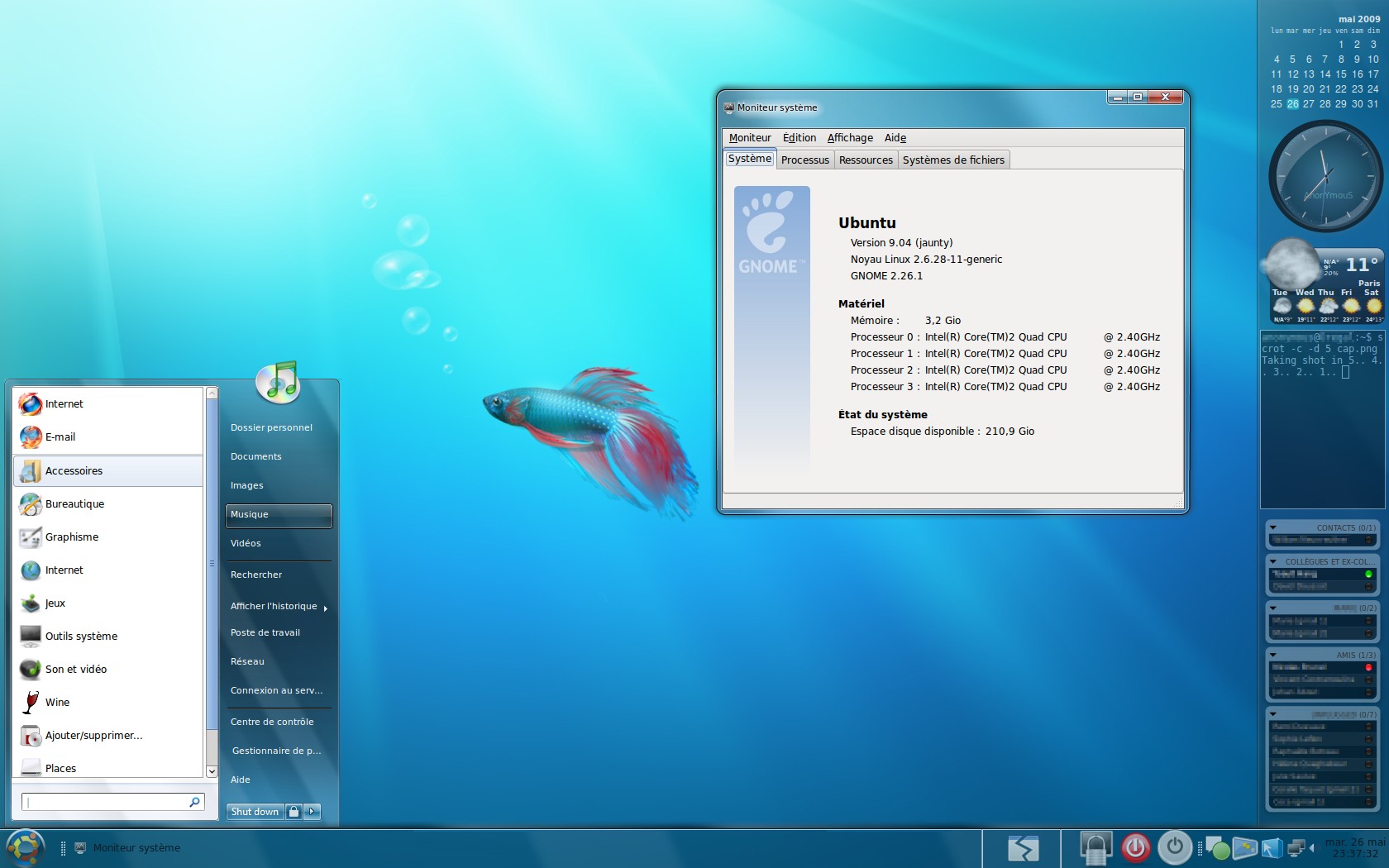The image size is (1389, 868).
Task: Click the busy red-status contact in Amis
Action: click(1322, 667)
